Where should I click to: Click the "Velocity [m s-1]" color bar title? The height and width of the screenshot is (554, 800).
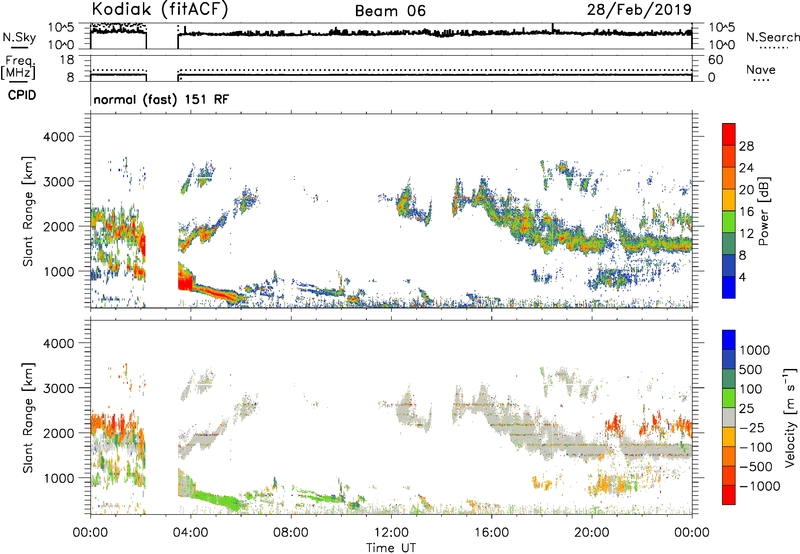790,417
